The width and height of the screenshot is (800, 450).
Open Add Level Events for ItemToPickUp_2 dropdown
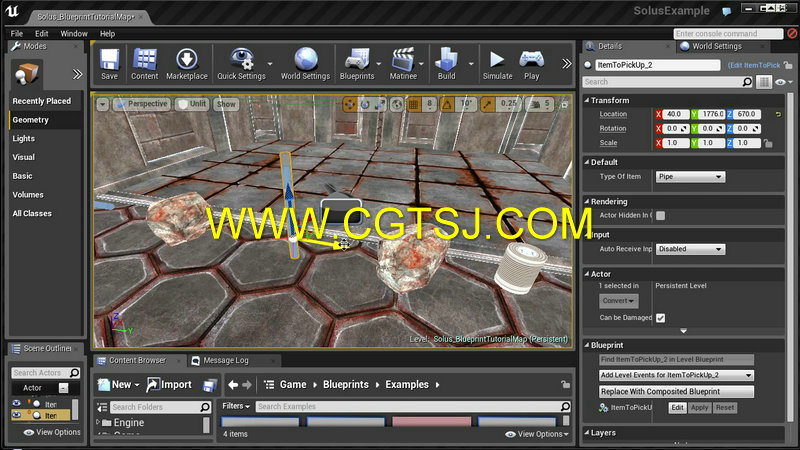point(676,375)
